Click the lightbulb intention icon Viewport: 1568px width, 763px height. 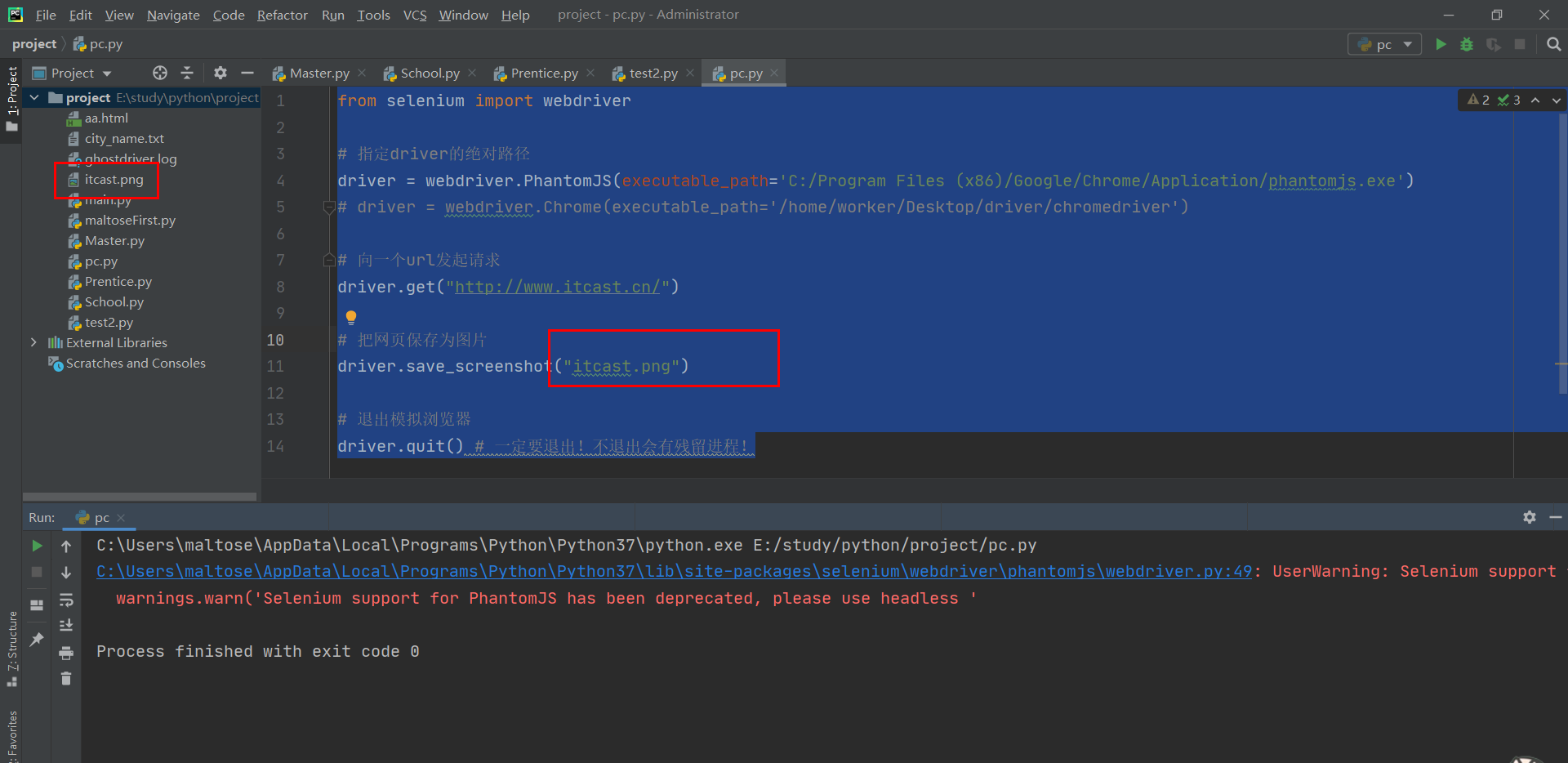pyautogui.click(x=351, y=317)
